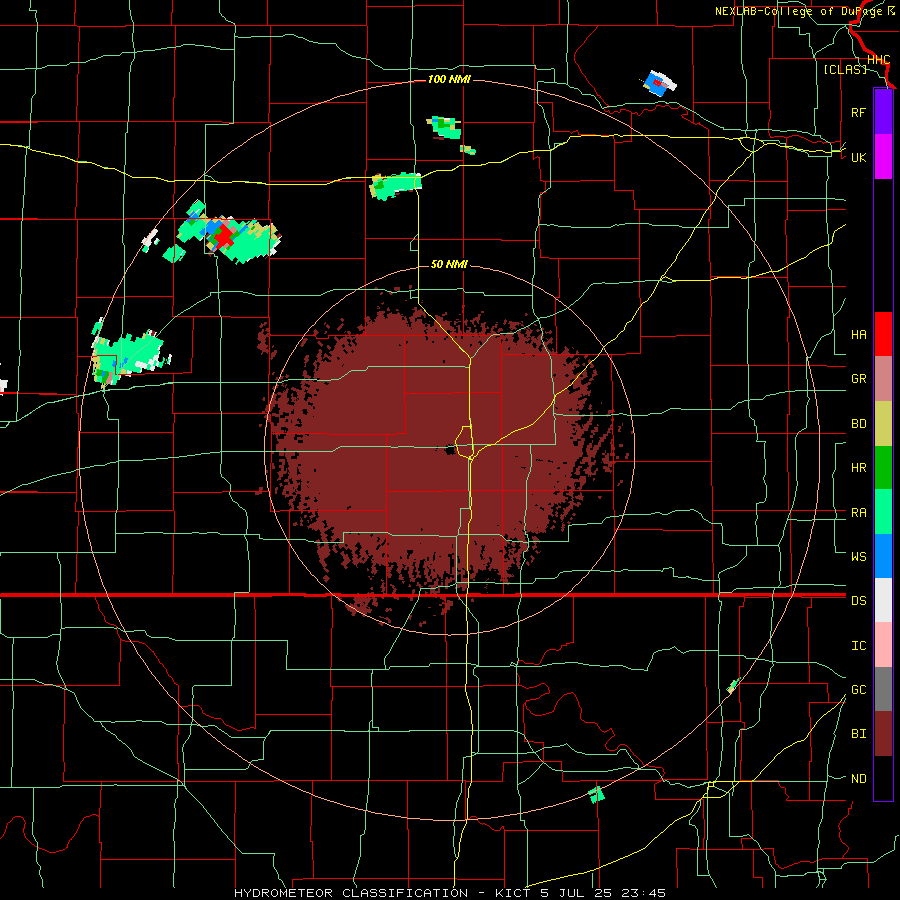Click the "RA" legend label
The width and height of the screenshot is (900, 900).
858,513
